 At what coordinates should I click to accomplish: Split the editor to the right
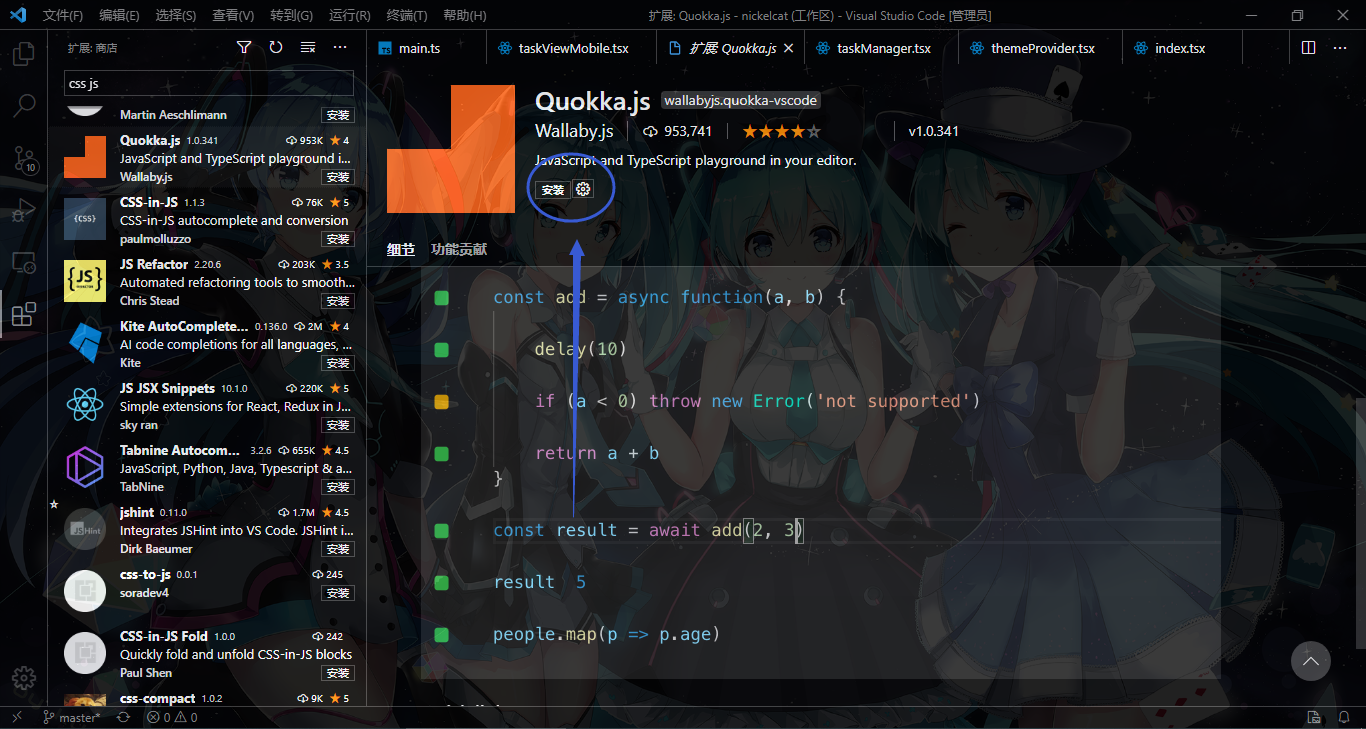[x=1309, y=47]
